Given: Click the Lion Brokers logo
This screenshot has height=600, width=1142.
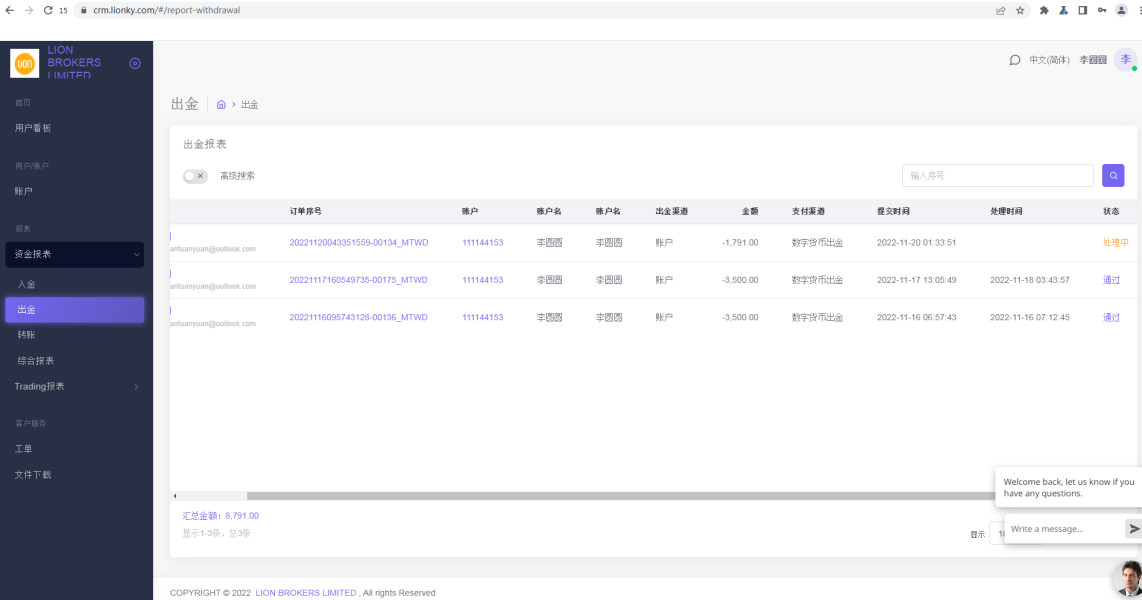Looking at the screenshot, I should point(25,63).
